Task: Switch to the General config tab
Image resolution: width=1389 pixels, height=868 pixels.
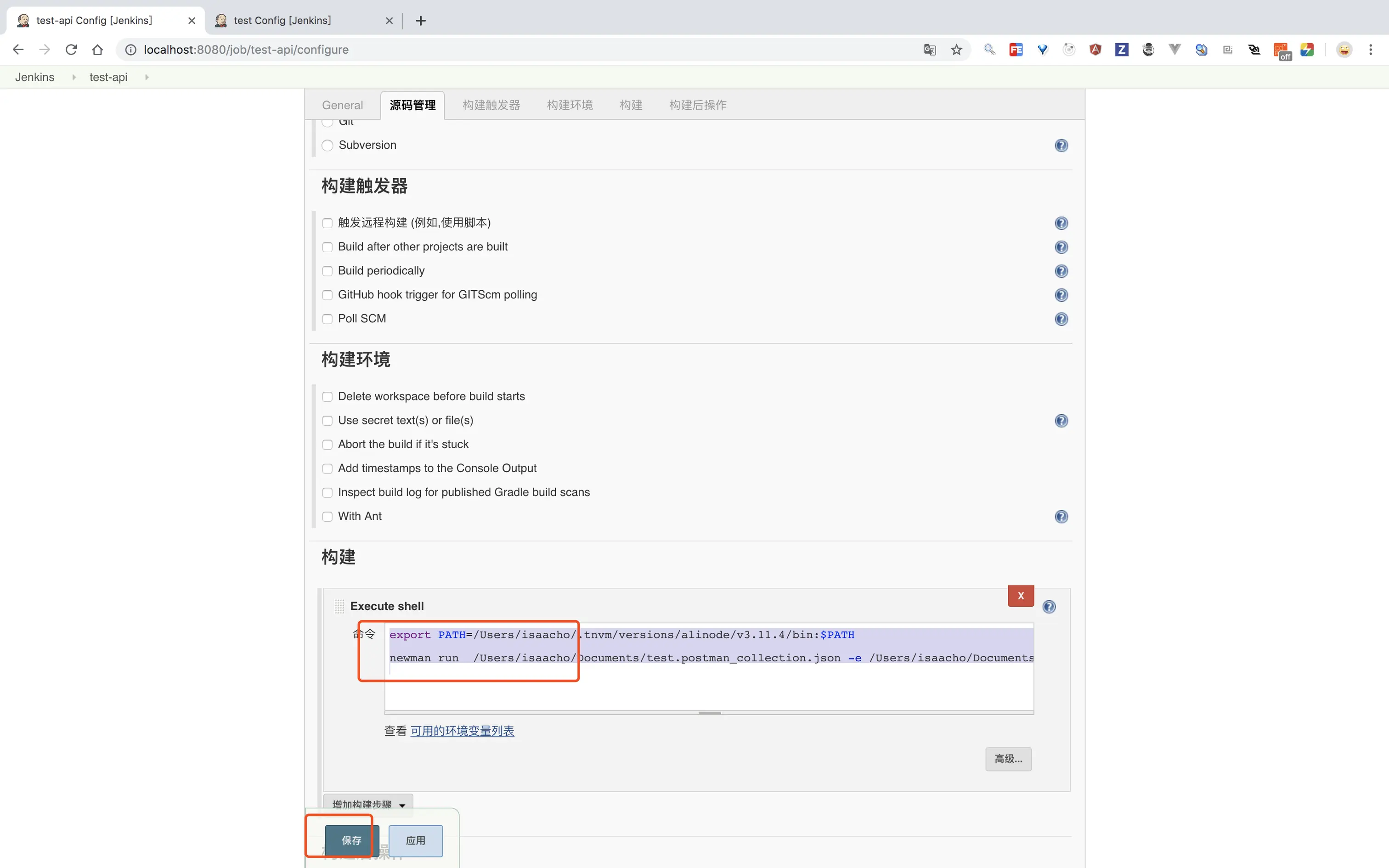Action: coord(342,105)
